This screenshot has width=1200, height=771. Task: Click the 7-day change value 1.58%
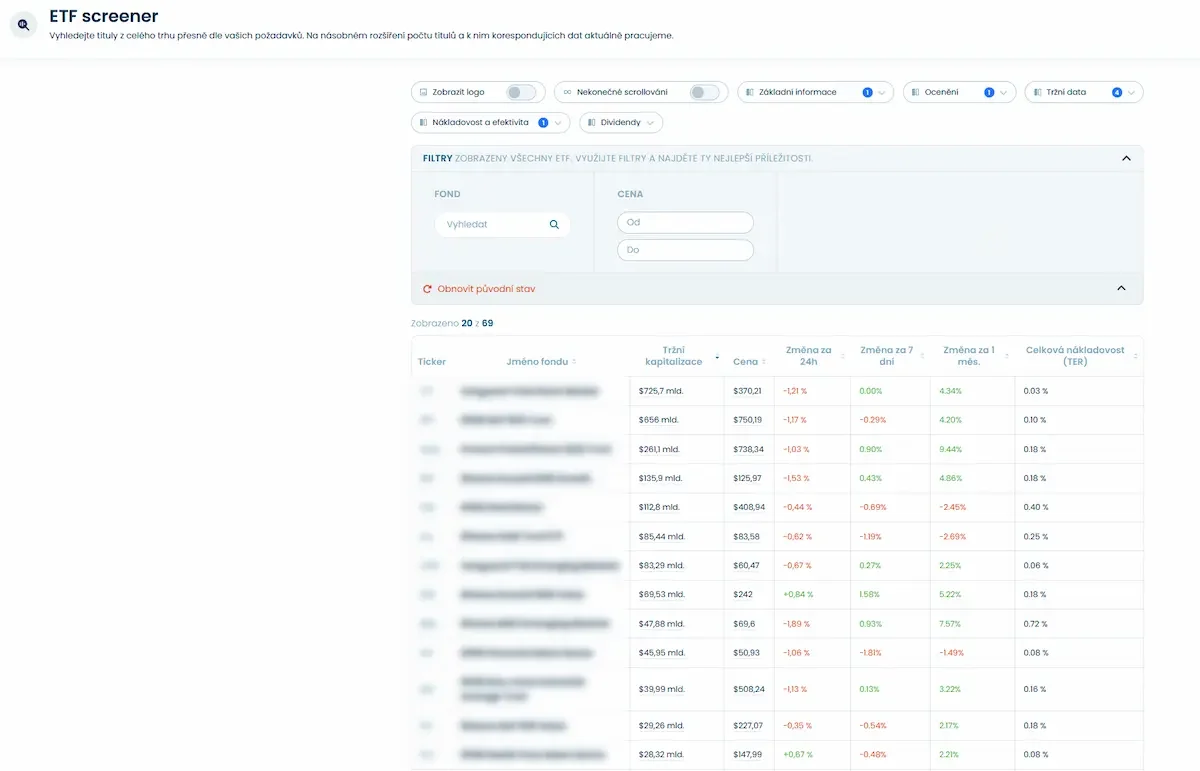pyautogui.click(x=871, y=594)
